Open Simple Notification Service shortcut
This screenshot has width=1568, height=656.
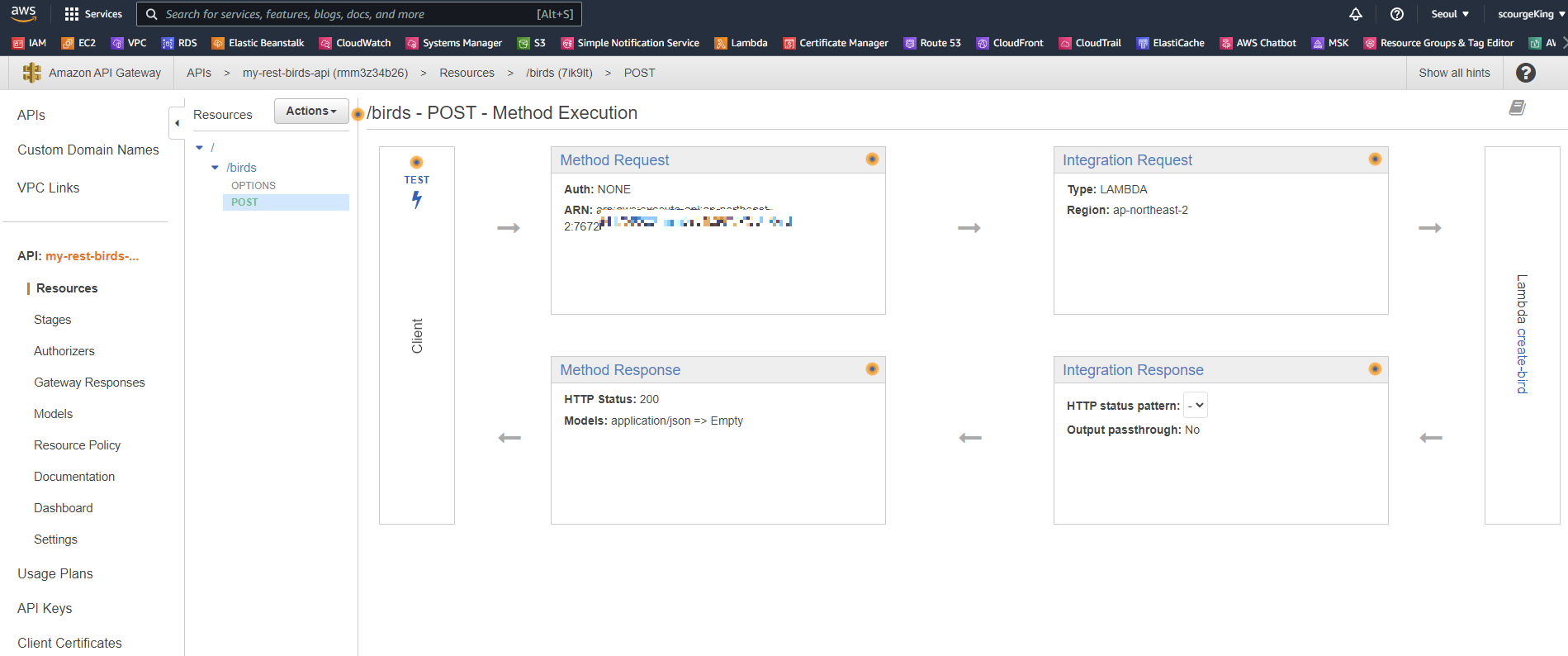630,43
